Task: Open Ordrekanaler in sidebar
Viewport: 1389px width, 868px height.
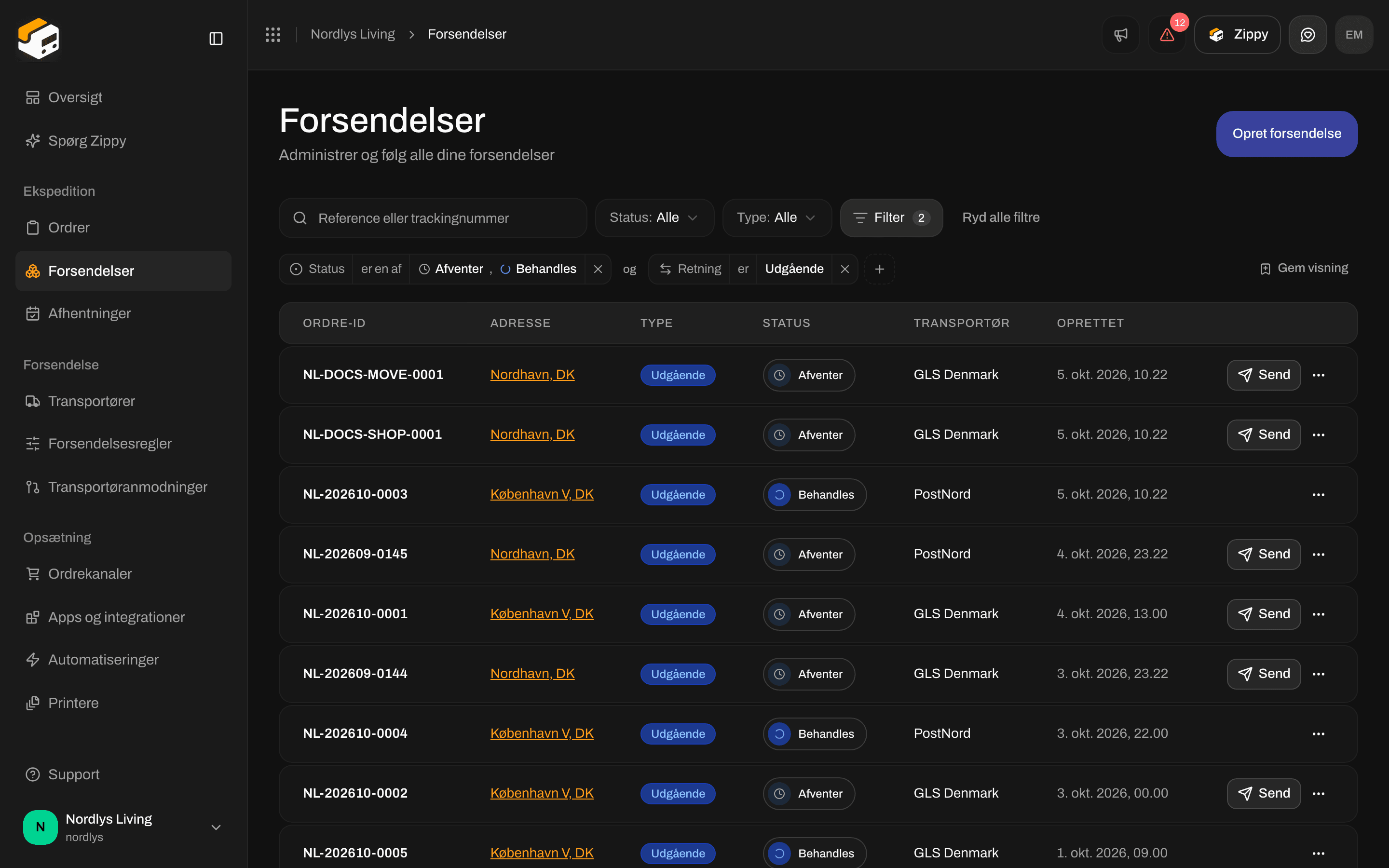Action: [123, 574]
